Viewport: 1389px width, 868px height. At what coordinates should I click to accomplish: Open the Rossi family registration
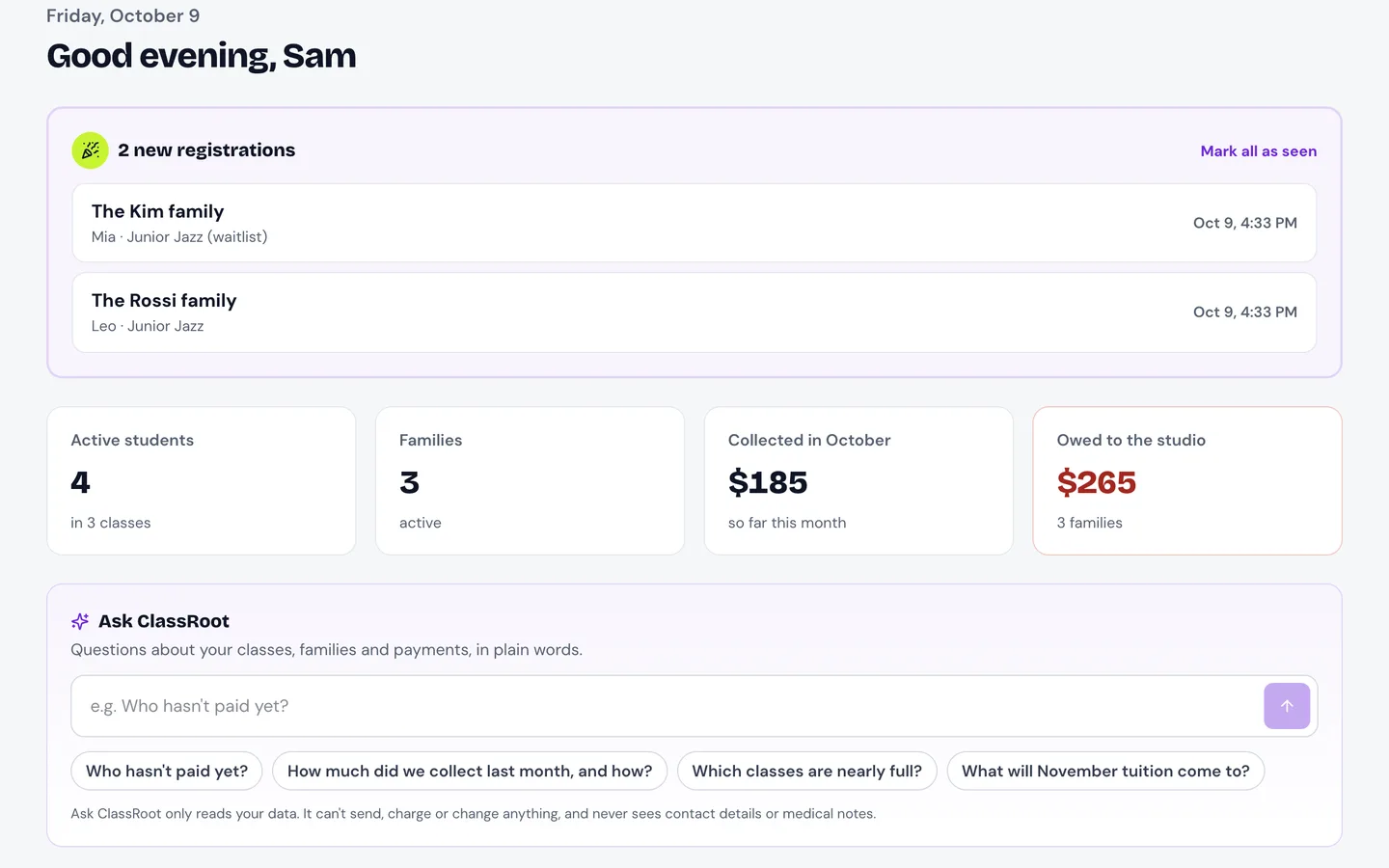tap(694, 312)
